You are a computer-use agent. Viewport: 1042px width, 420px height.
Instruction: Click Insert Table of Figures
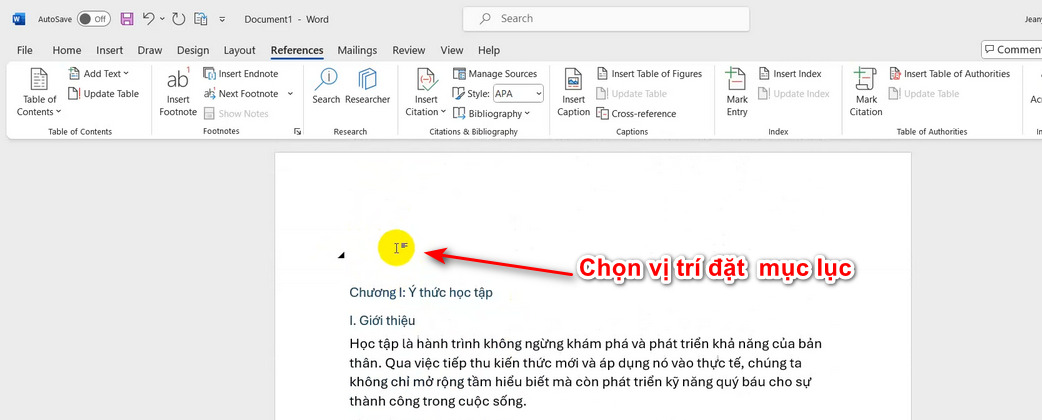(x=649, y=74)
